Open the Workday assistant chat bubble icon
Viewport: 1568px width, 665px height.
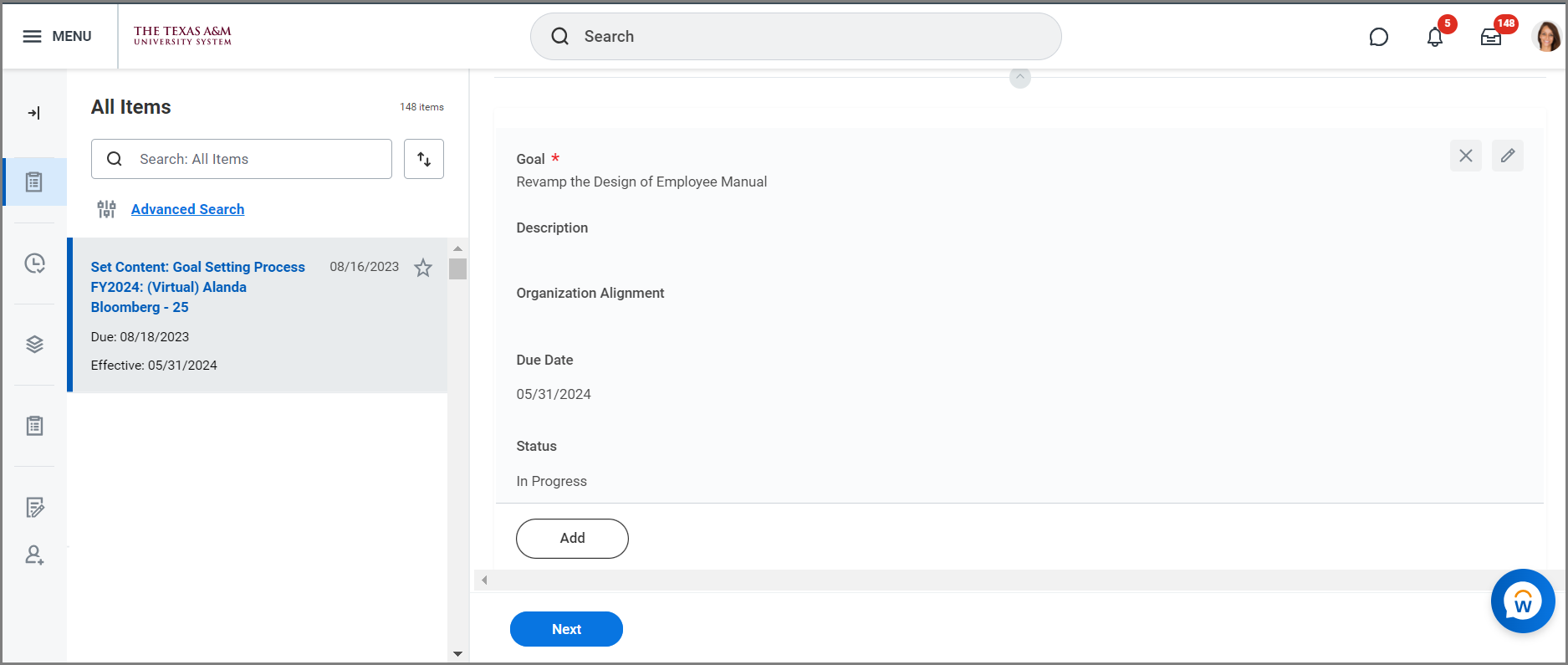1378,37
